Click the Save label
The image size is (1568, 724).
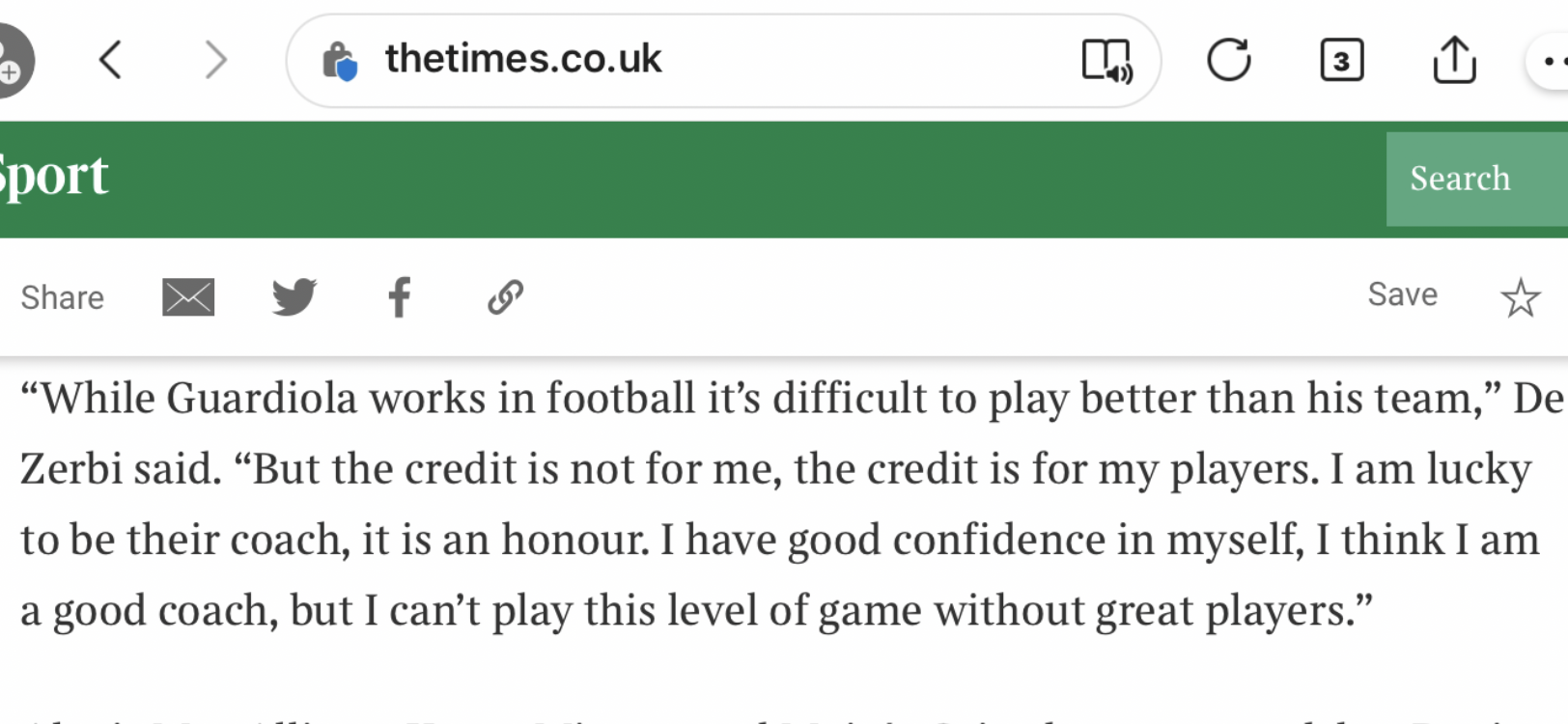1402,294
